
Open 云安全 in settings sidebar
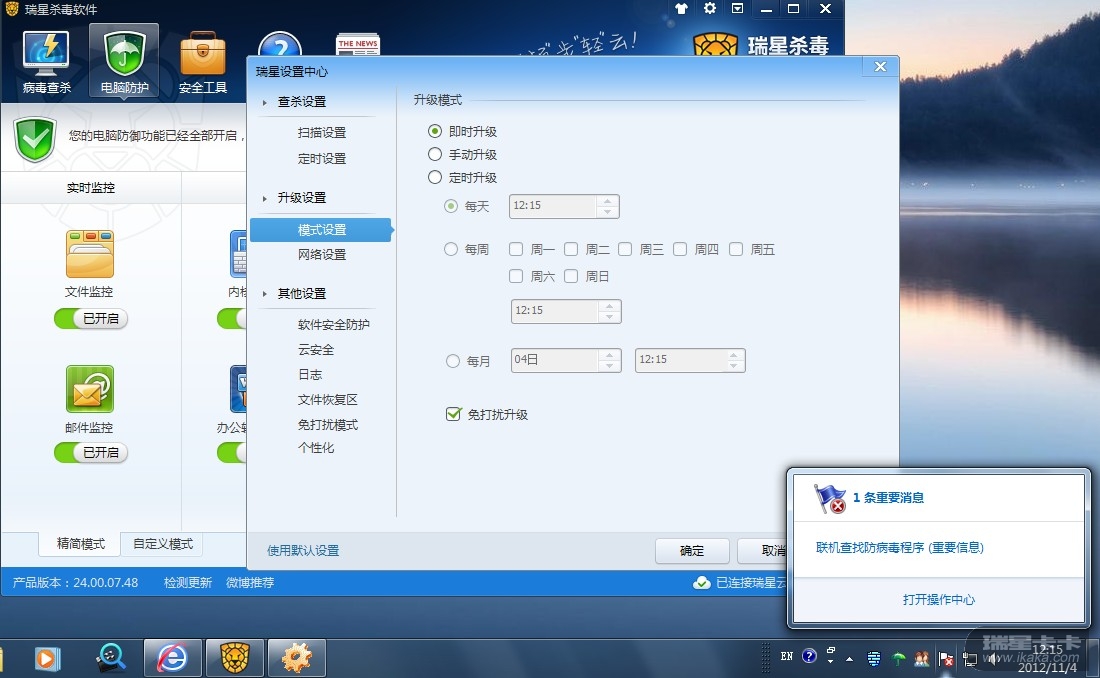[x=316, y=350]
